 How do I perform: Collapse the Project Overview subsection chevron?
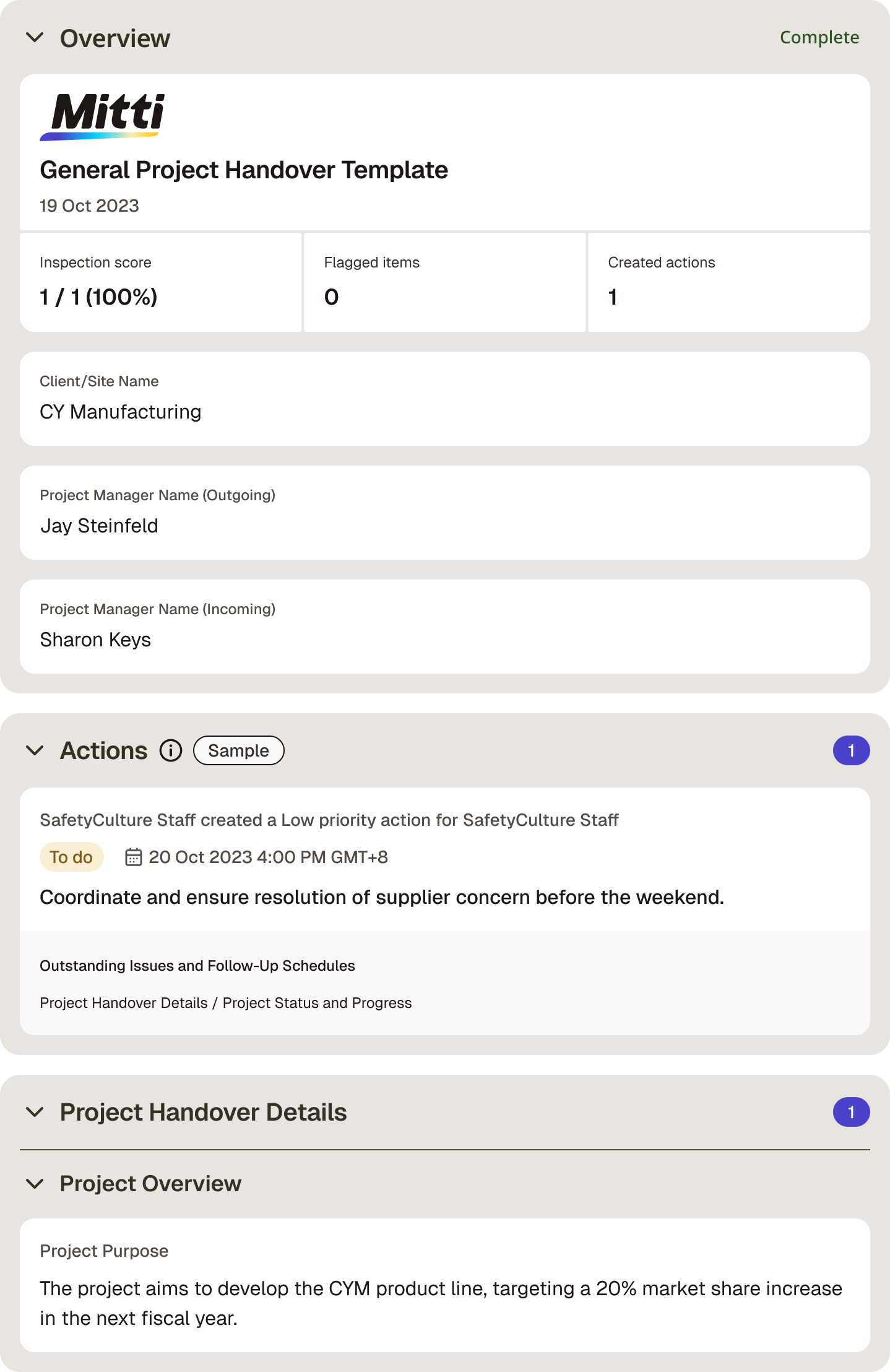click(x=35, y=1183)
